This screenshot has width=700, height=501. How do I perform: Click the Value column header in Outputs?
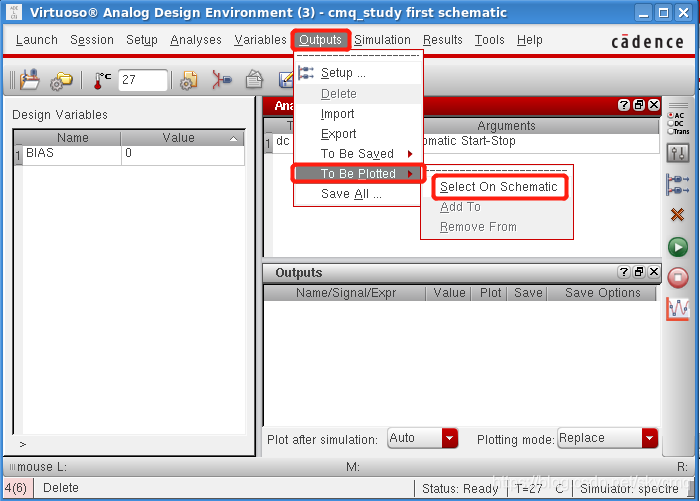point(449,293)
